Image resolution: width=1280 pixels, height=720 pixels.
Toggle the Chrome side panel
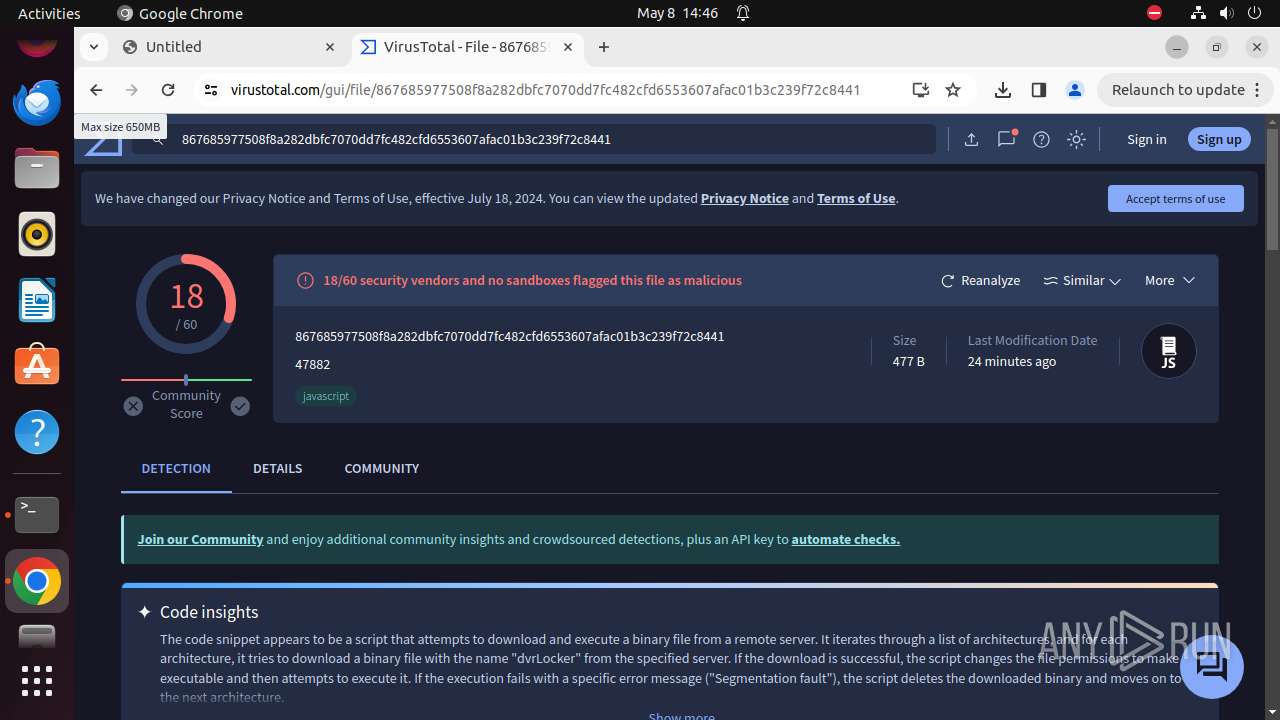1039,90
